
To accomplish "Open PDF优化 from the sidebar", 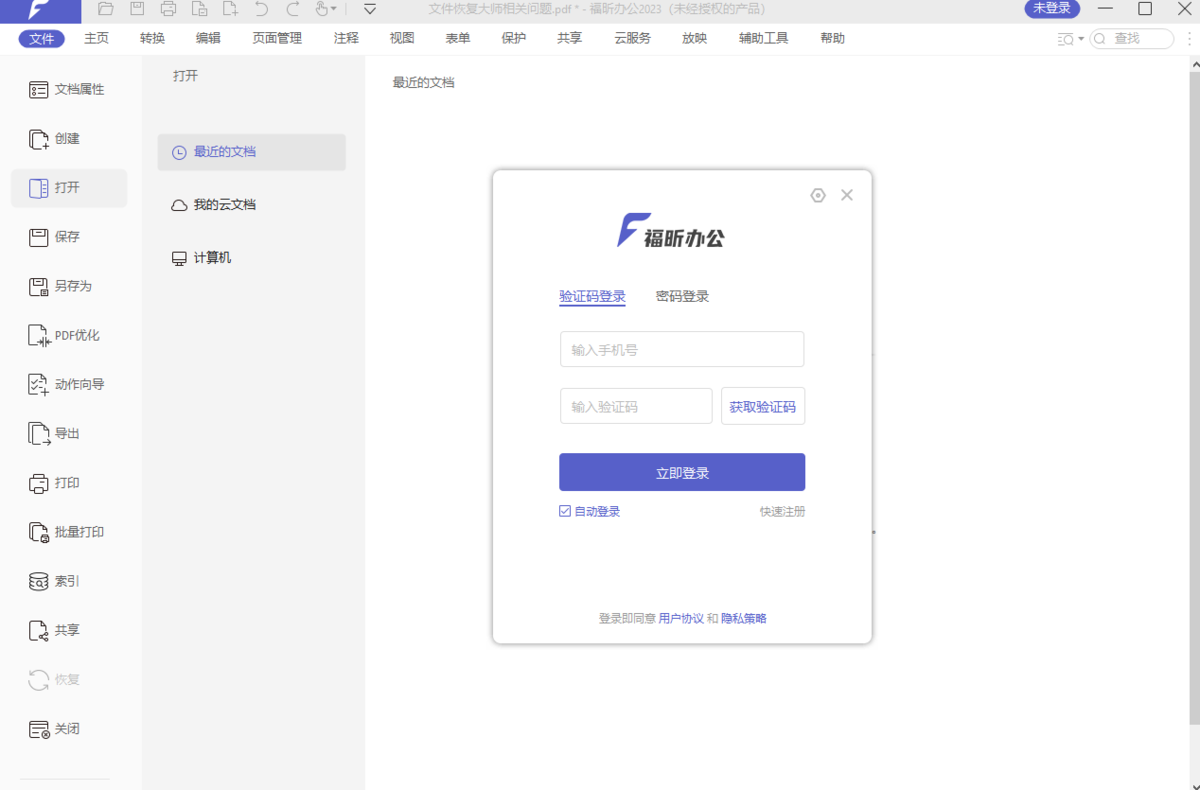I will (68, 335).
